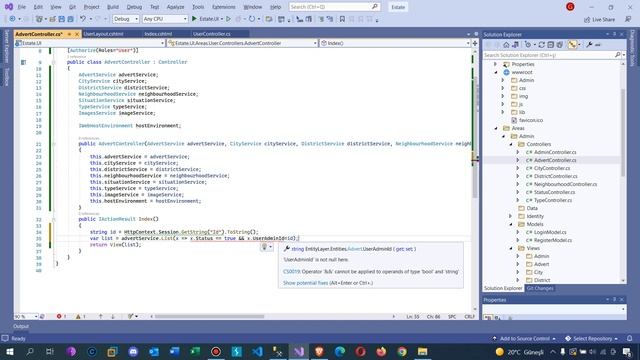Expand the css folder under wwwroot

pyautogui.click(x=503, y=88)
